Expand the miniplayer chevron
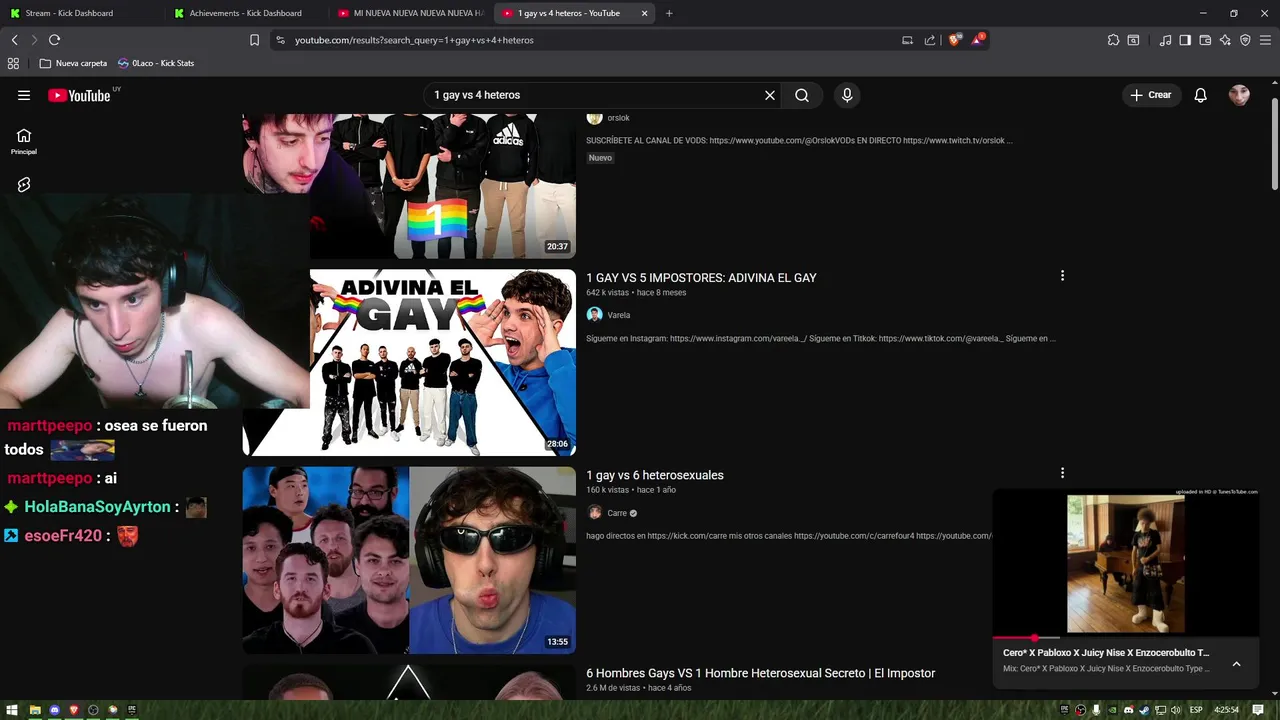Viewport: 1280px width, 720px height. pos(1236,664)
